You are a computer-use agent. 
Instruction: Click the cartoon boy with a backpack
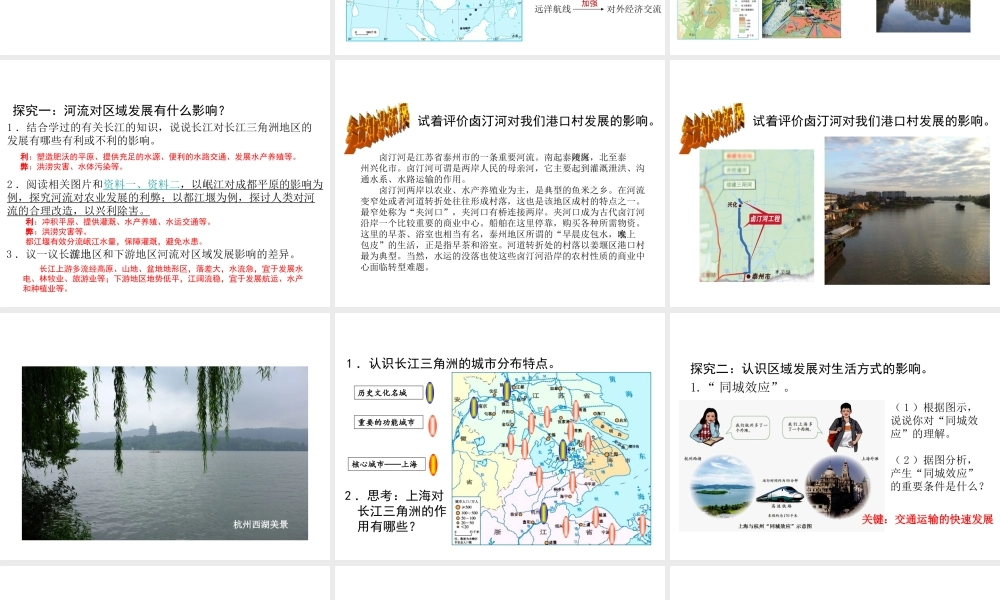pos(845,428)
